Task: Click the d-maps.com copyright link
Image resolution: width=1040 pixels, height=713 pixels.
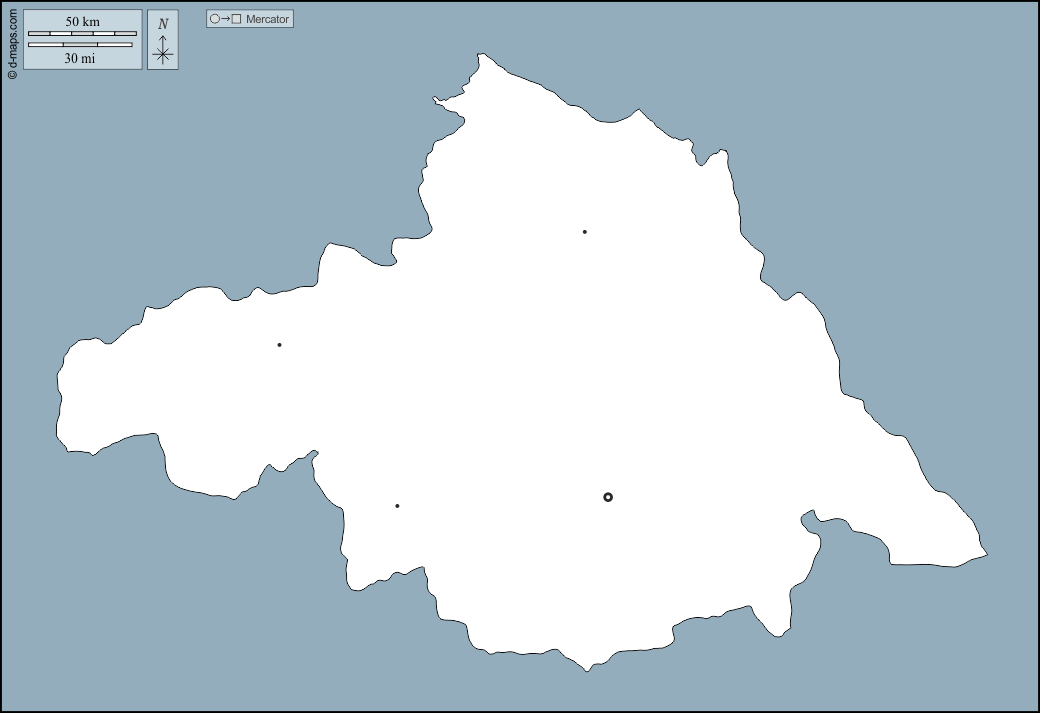Action: point(12,41)
